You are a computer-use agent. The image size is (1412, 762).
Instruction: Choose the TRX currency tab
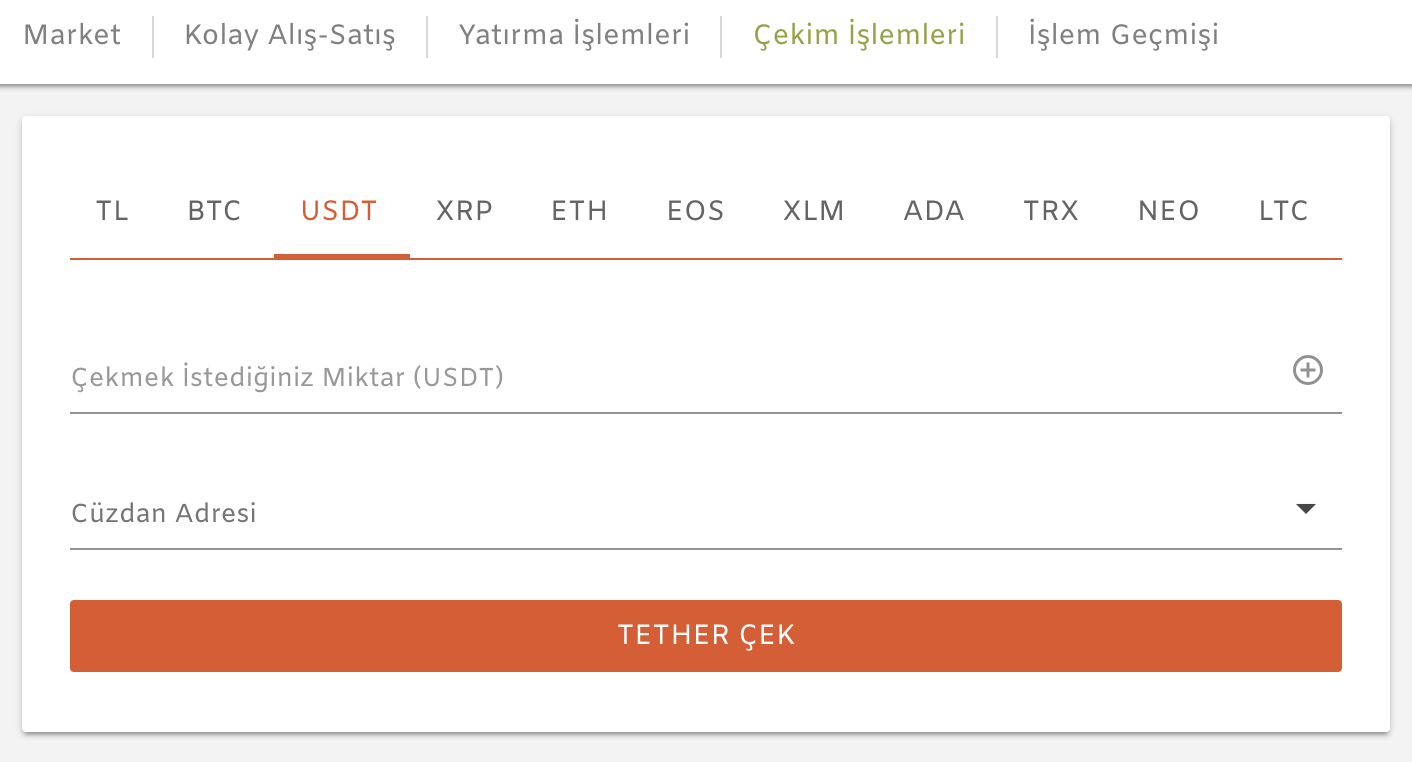pyautogui.click(x=1051, y=211)
